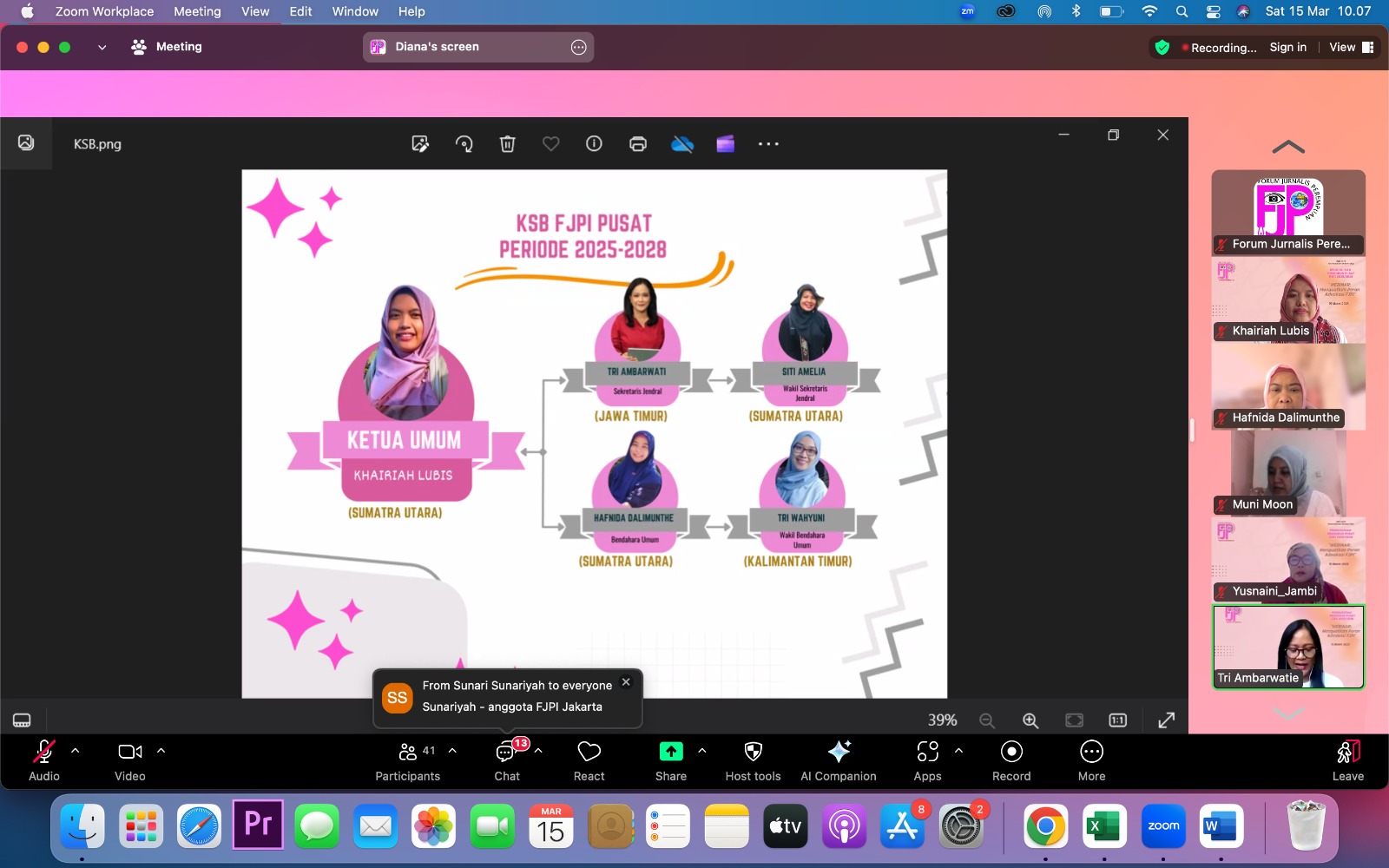The width and height of the screenshot is (1389, 868).
Task: Click the Sign in link
Action: point(1288,47)
